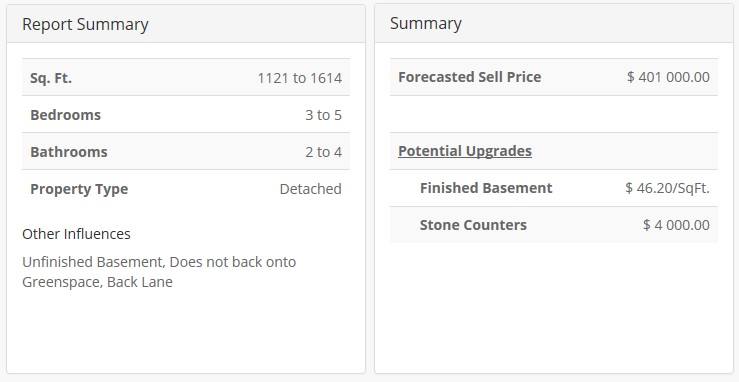Click the $ 401 000.00 price value
This screenshot has height=382, width=739.
coord(668,77)
